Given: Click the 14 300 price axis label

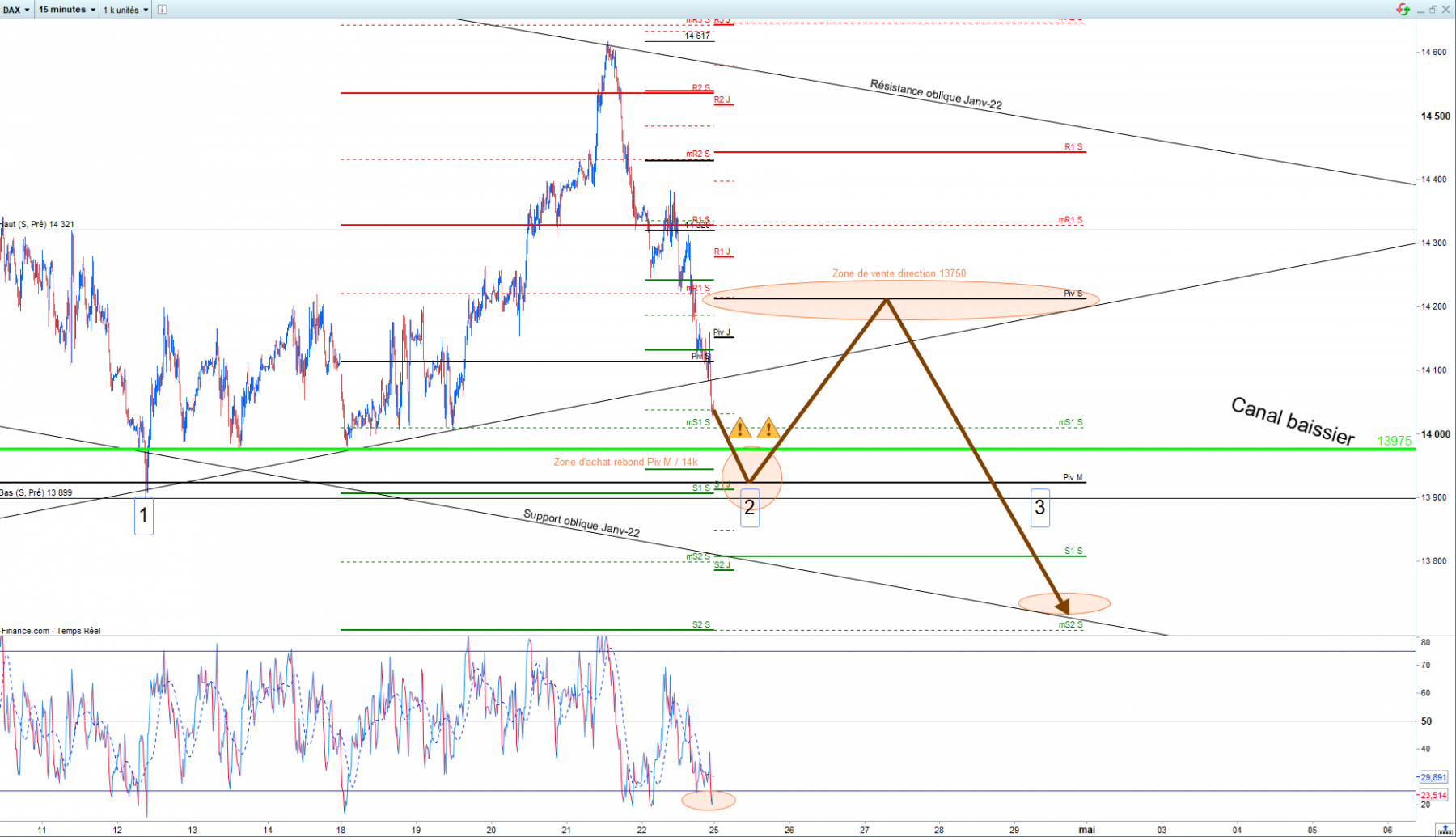Looking at the screenshot, I should 1434,243.
